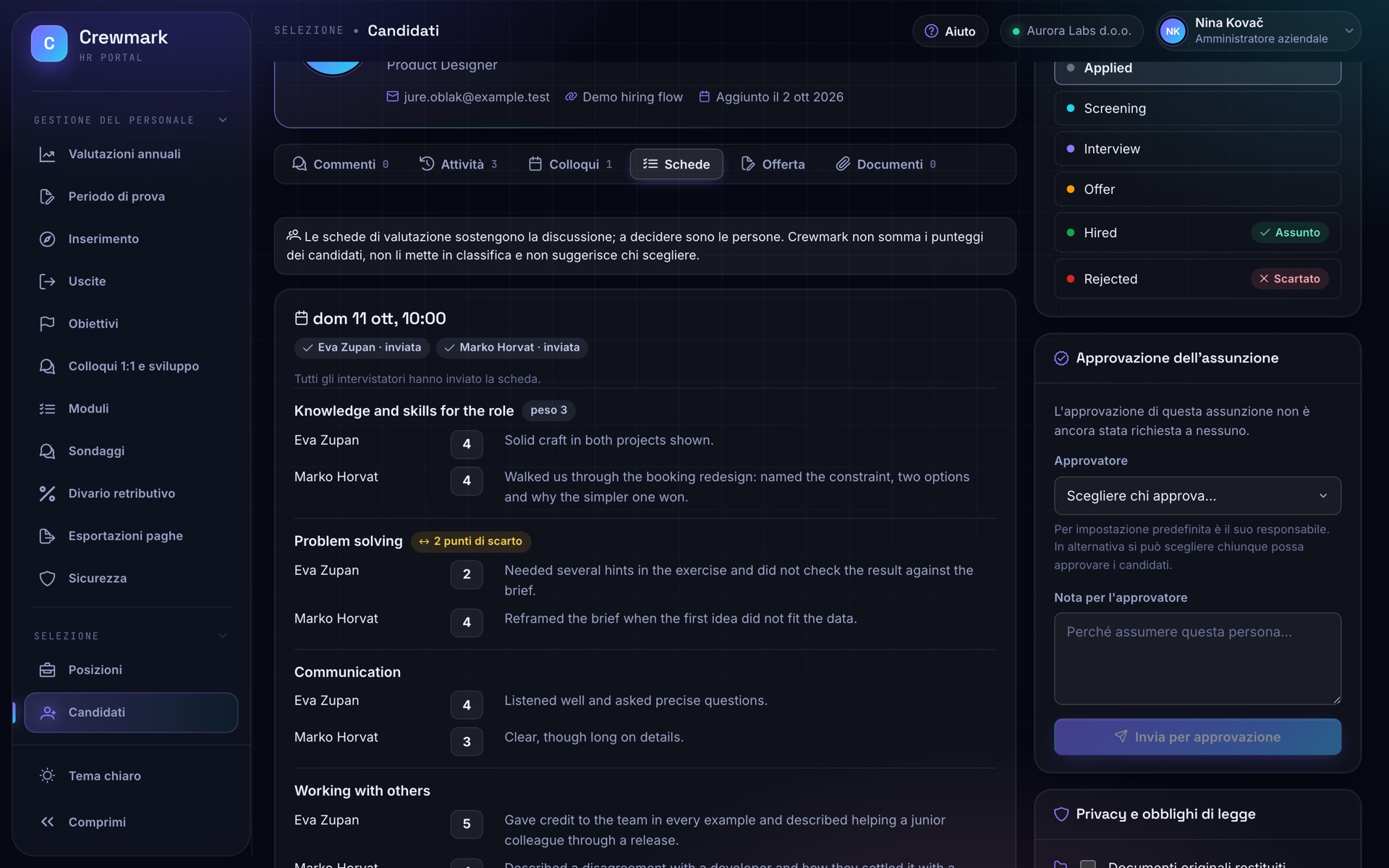
Task: Select the Screening stage
Action: [1197, 109]
